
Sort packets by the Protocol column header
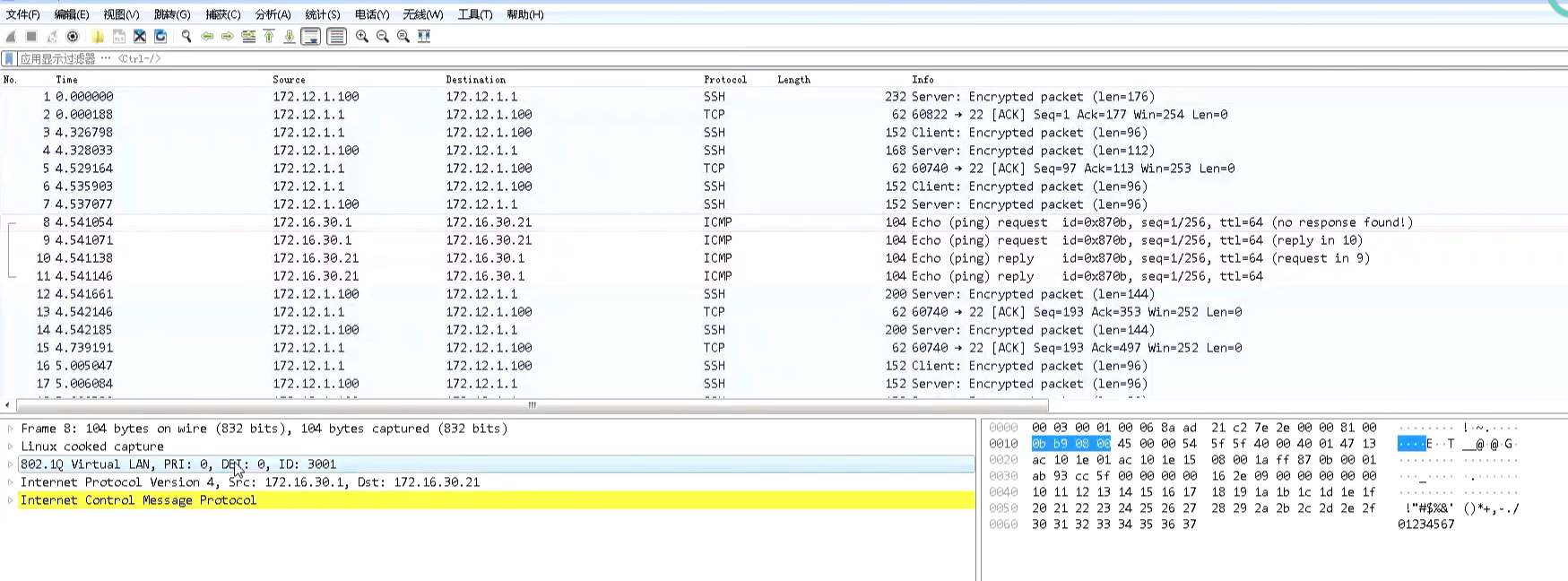pos(724,80)
